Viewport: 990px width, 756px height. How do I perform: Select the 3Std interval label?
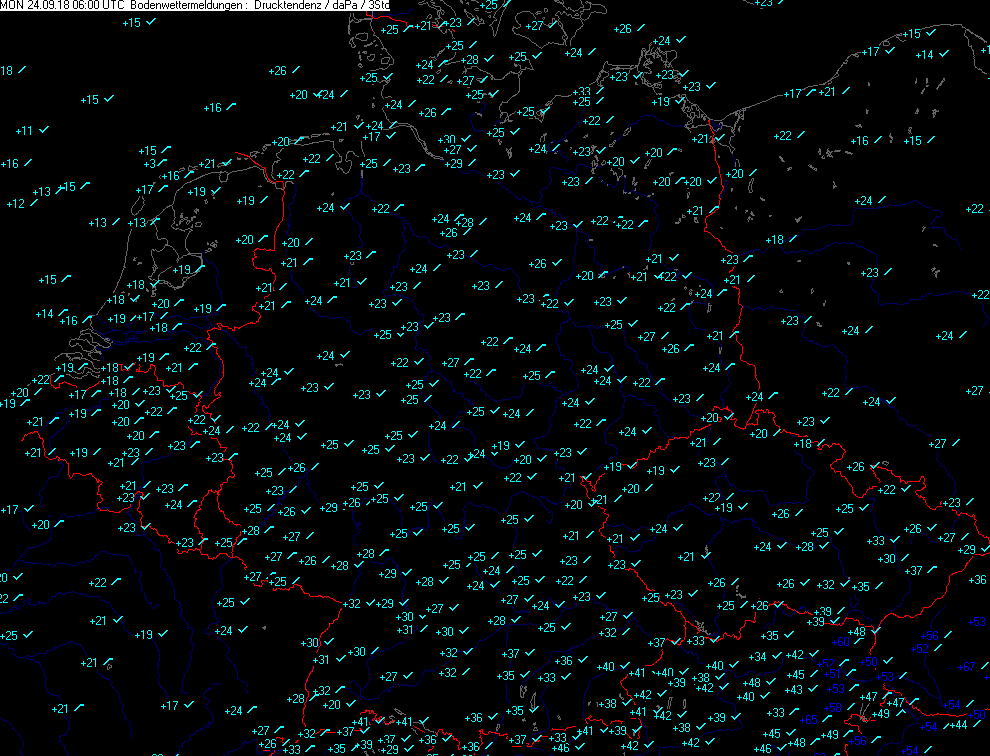coord(380,5)
